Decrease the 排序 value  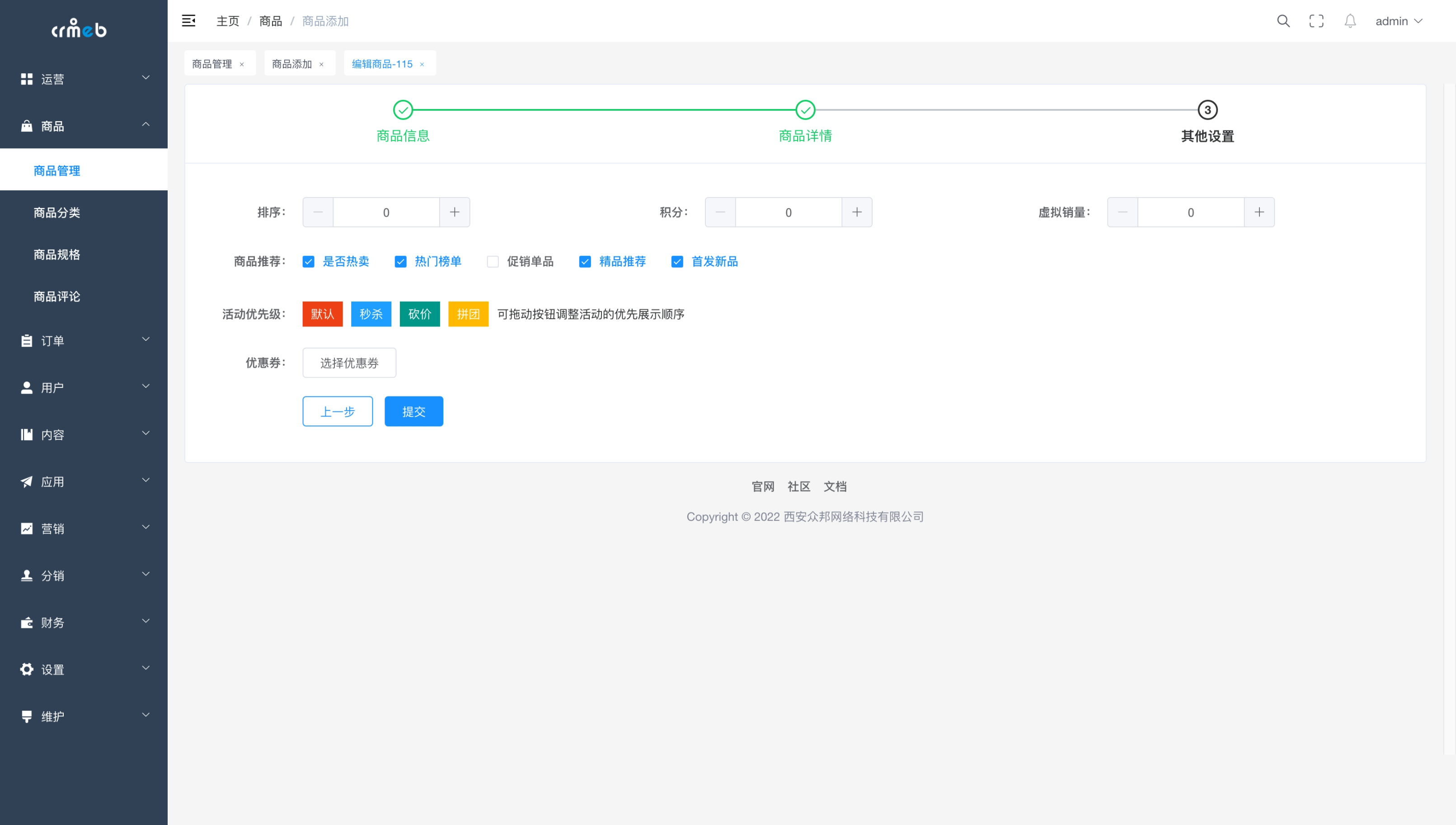coord(318,212)
